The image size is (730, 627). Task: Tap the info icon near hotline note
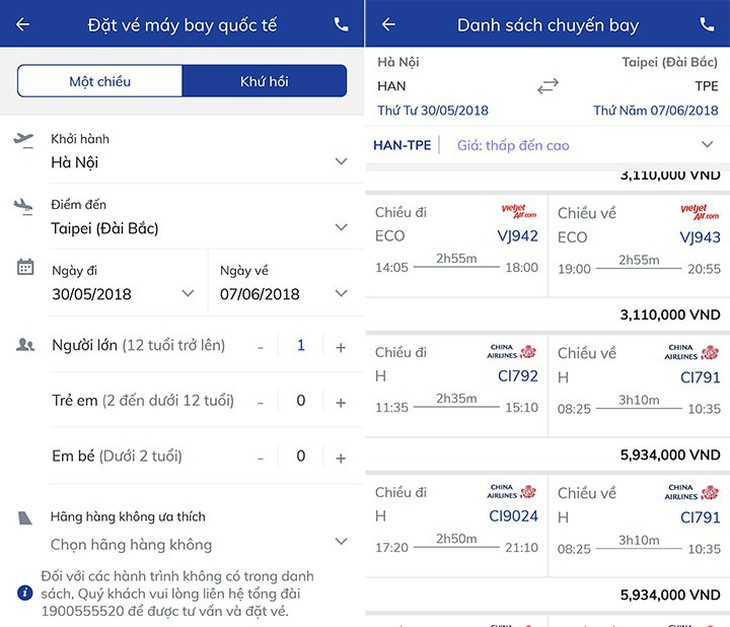coord(25,593)
